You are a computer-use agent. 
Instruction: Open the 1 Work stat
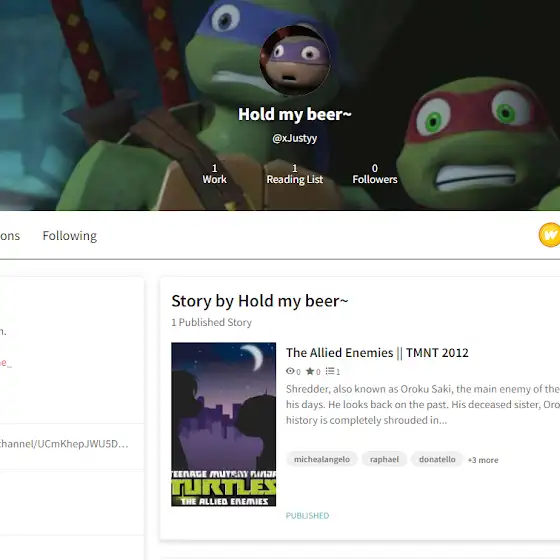[x=214, y=174]
